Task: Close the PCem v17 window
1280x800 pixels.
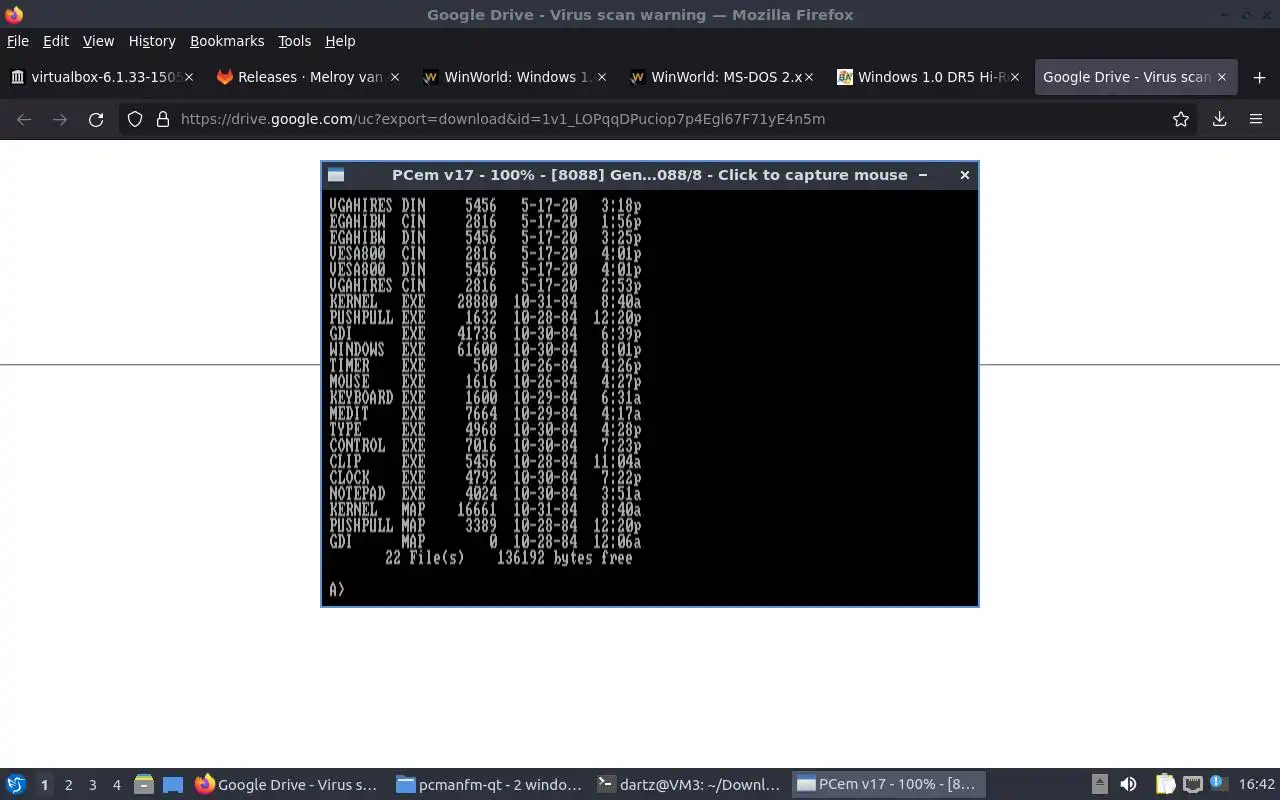Action: tap(965, 175)
